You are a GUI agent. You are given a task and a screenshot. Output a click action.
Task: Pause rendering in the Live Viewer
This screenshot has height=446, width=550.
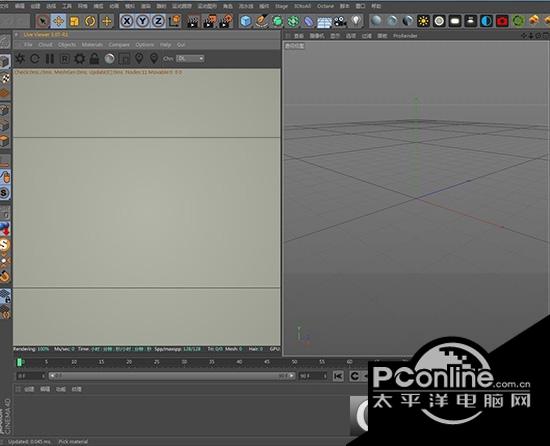click(50, 59)
